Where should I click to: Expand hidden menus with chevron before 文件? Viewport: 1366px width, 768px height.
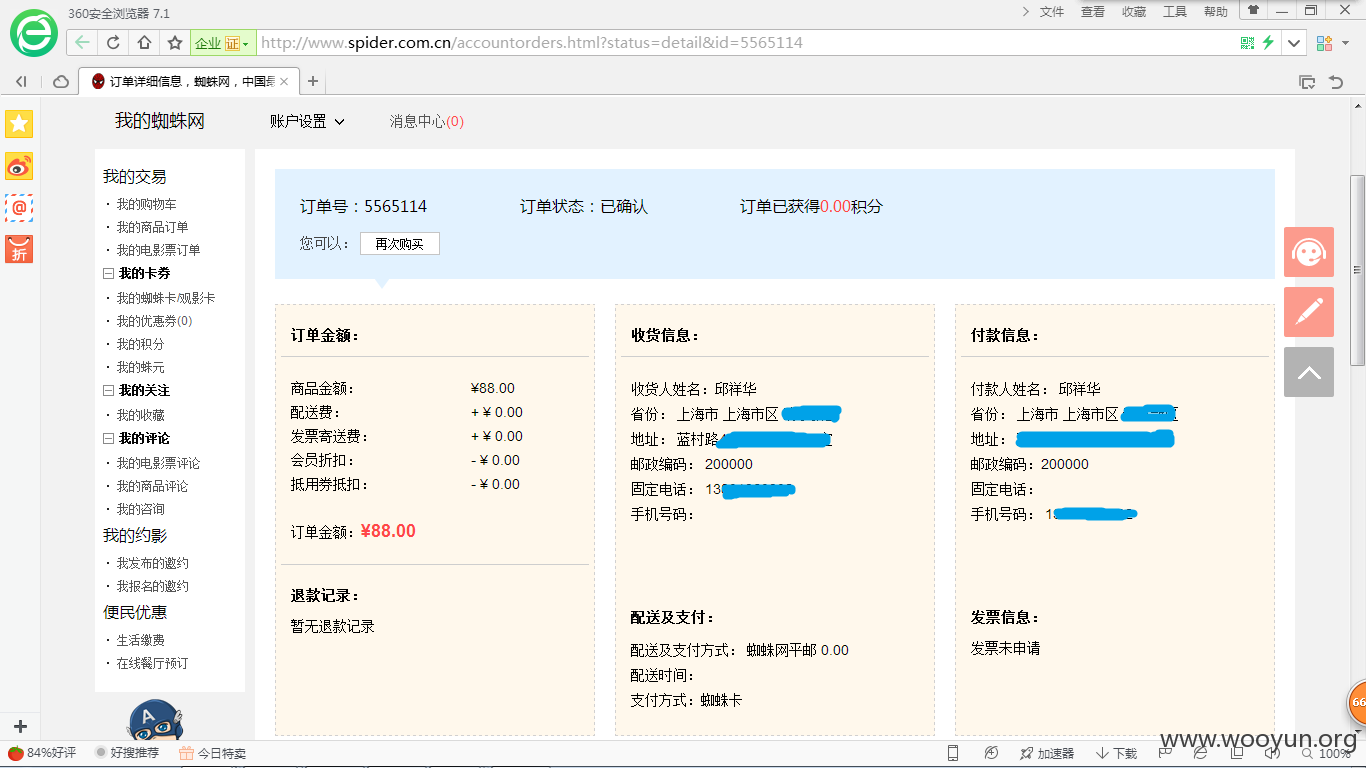[x=1026, y=11]
